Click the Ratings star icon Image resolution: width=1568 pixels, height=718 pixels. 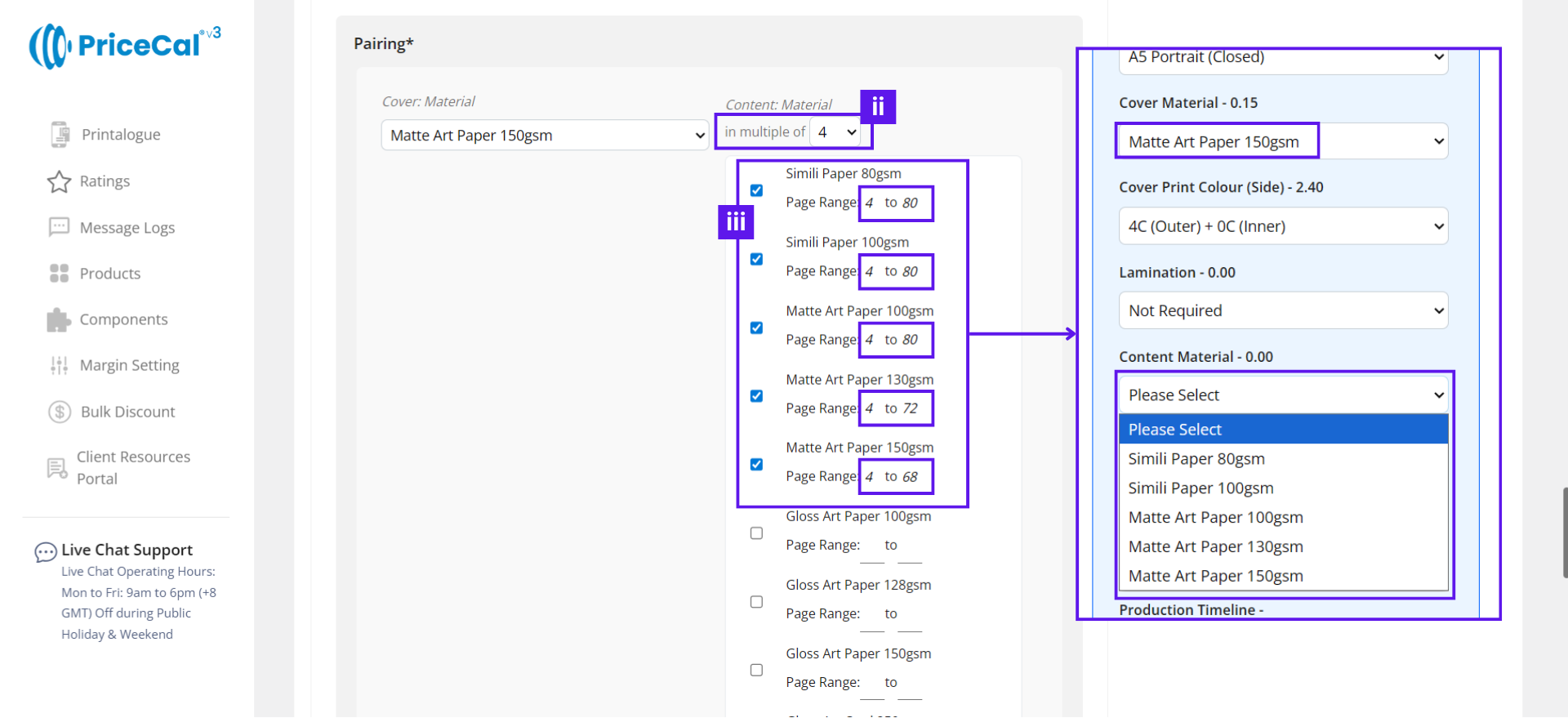coord(59,181)
